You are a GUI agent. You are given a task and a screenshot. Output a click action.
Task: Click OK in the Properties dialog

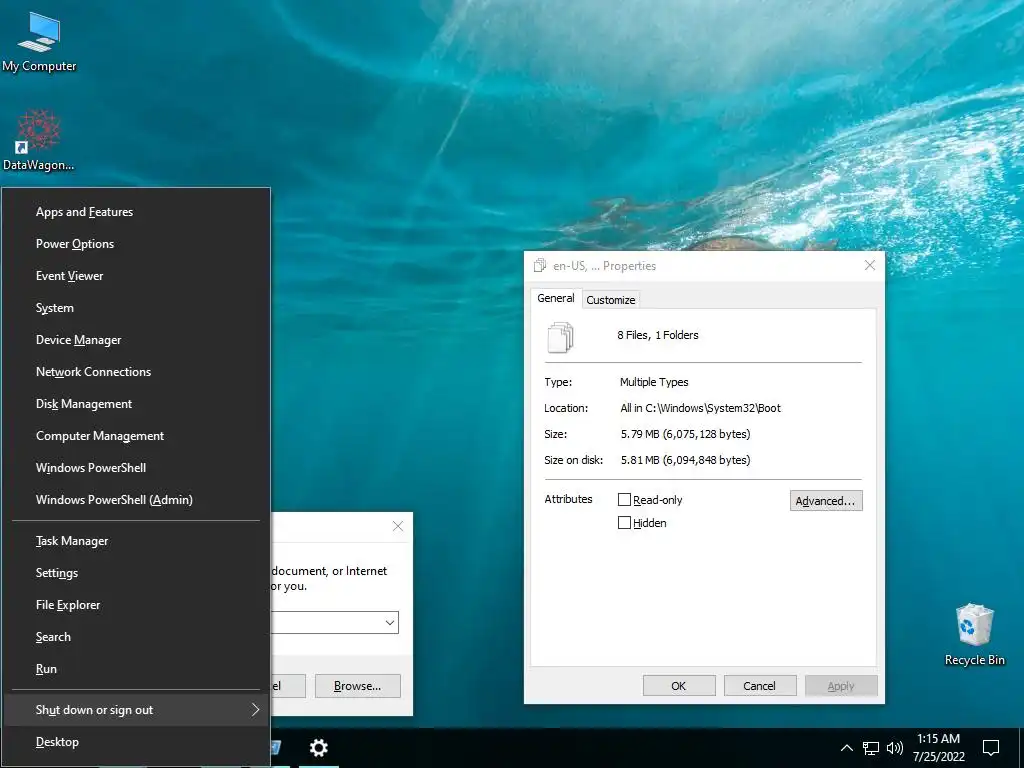tap(679, 686)
